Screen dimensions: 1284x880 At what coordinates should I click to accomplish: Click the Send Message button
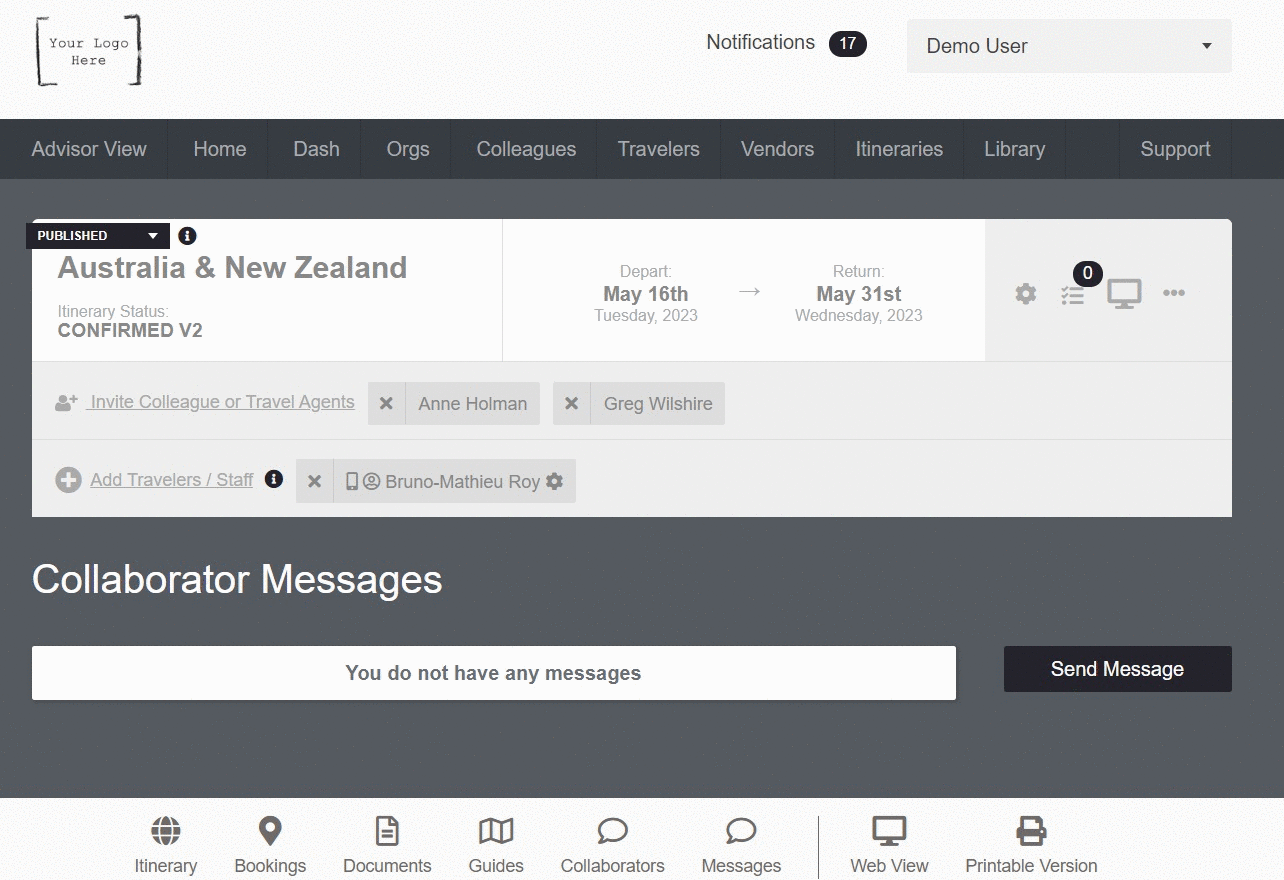coord(1118,669)
